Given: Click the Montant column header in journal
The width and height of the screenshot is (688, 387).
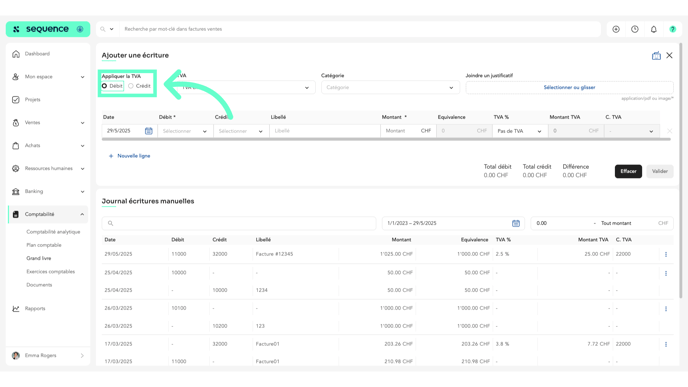Looking at the screenshot, I should click(x=401, y=240).
